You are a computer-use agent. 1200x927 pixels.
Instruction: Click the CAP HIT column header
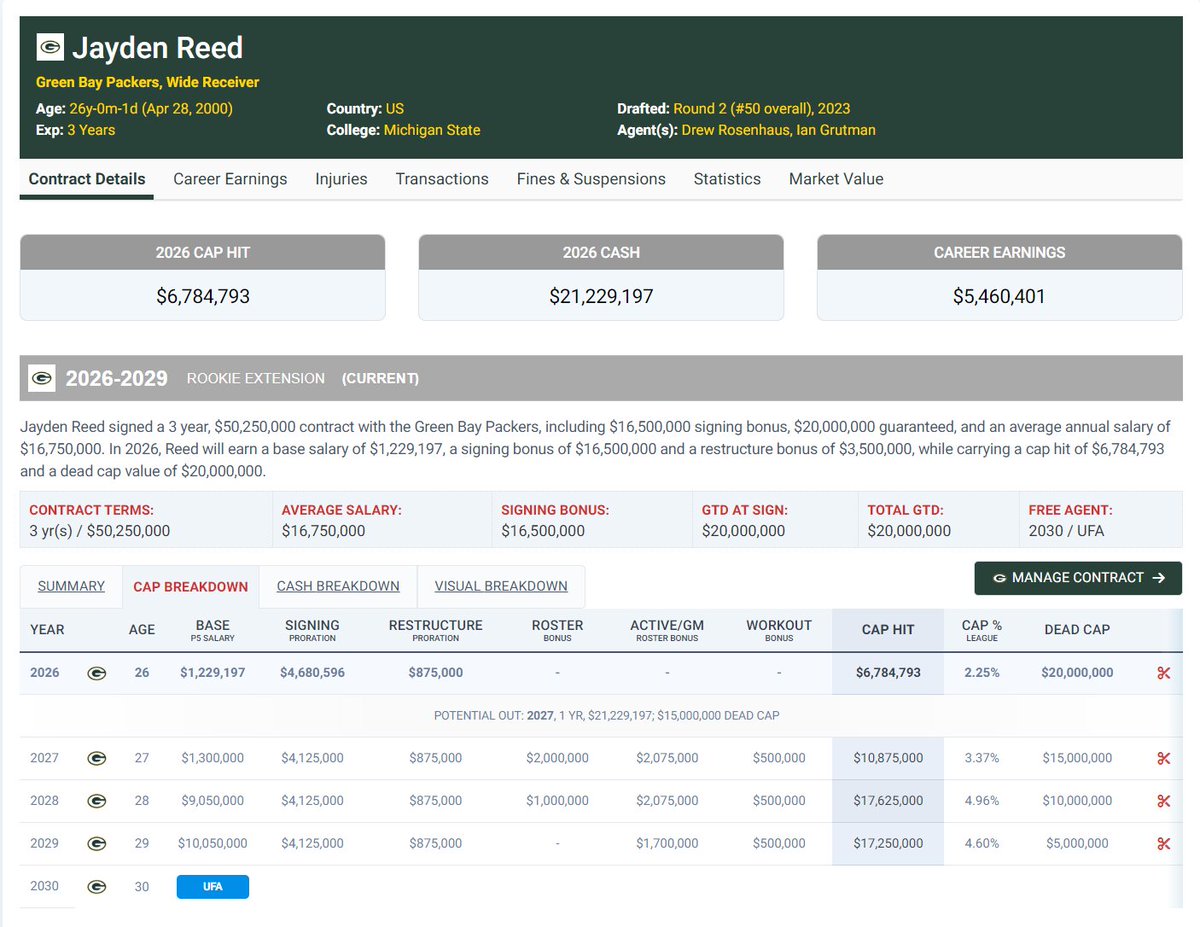tap(888, 630)
